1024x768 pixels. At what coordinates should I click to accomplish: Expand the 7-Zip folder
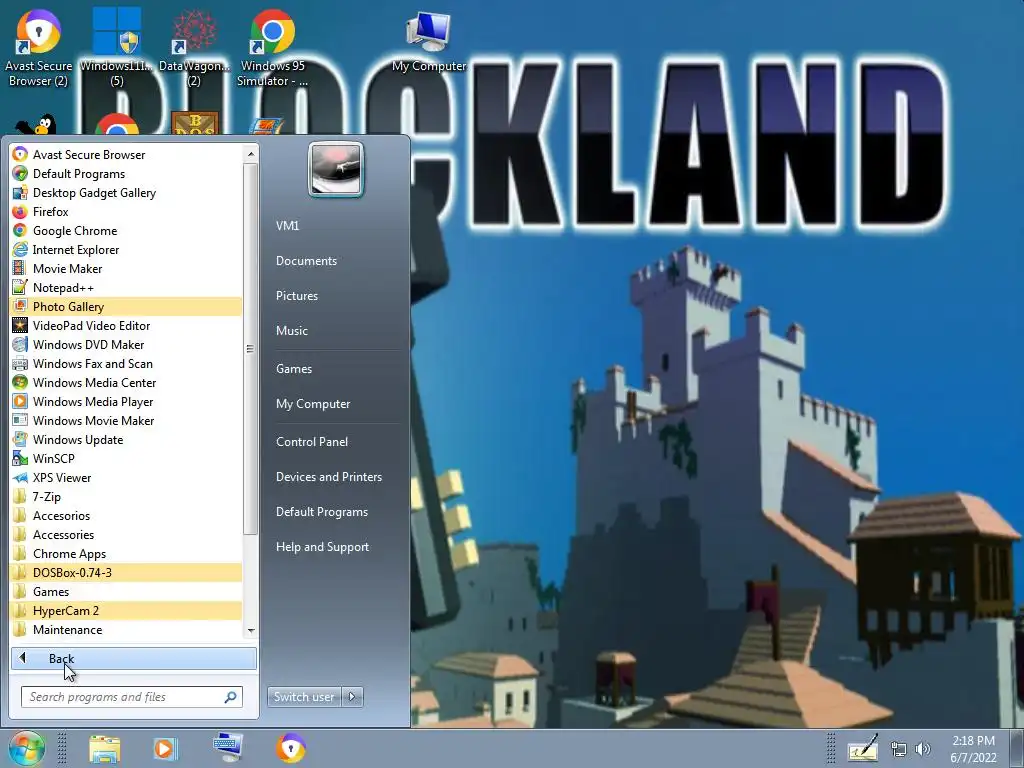coord(127,496)
